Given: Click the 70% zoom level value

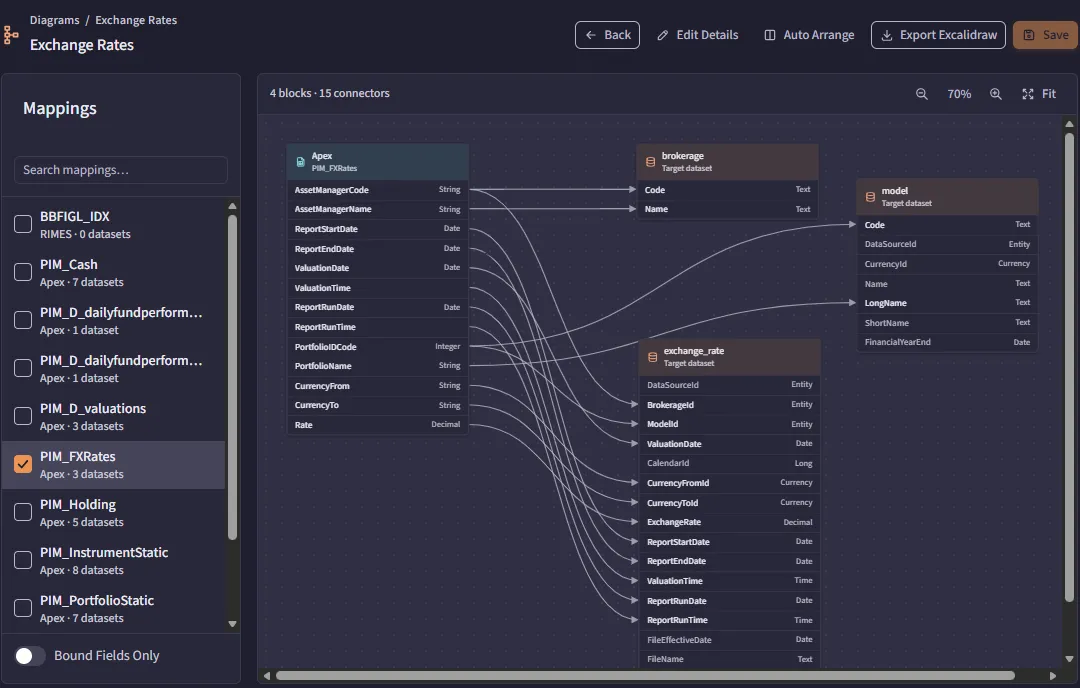Looking at the screenshot, I should click(x=959, y=94).
